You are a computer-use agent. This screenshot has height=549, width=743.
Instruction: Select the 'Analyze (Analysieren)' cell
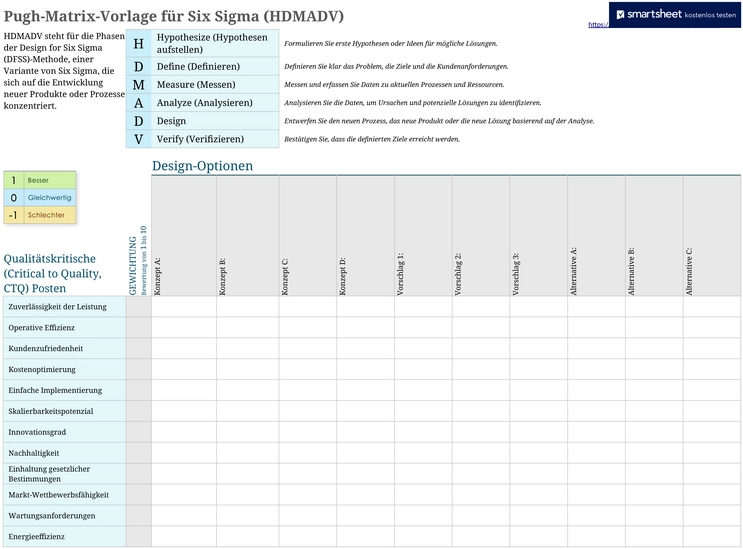point(215,103)
